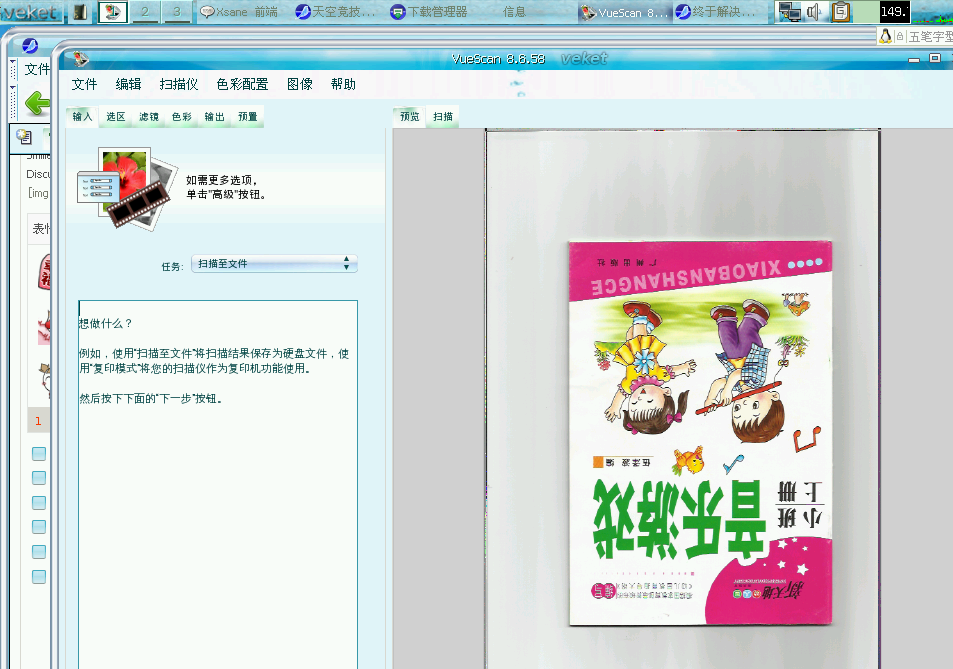953x669 pixels.
Task: Switch to the 扫描 tab
Action: [x=443, y=117]
